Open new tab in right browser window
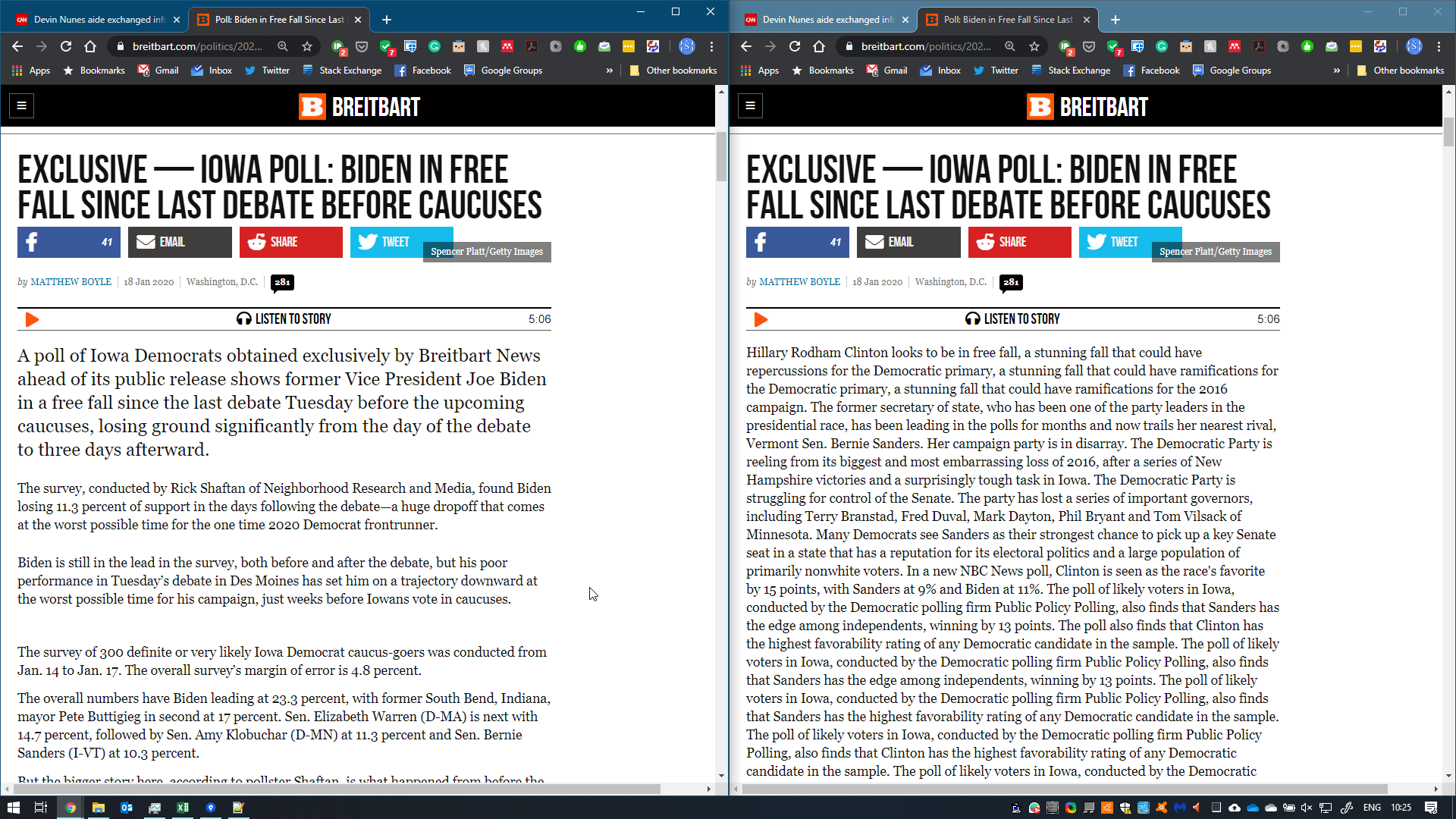This screenshot has height=819, width=1456. pyautogui.click(x=1115, y=20)
